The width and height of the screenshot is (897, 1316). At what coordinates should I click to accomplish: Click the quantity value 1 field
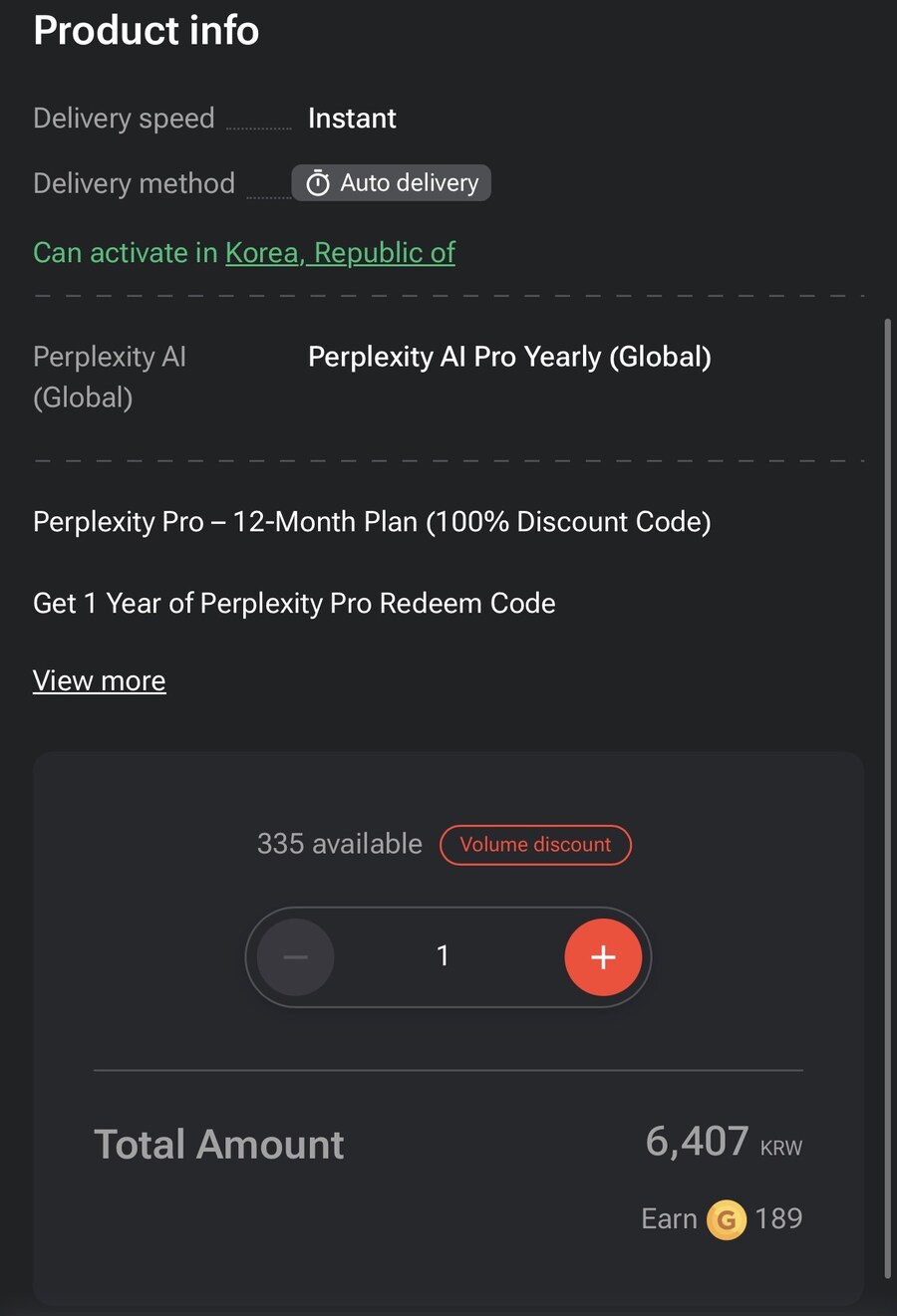pyautogui.click(x=443, y=956)
